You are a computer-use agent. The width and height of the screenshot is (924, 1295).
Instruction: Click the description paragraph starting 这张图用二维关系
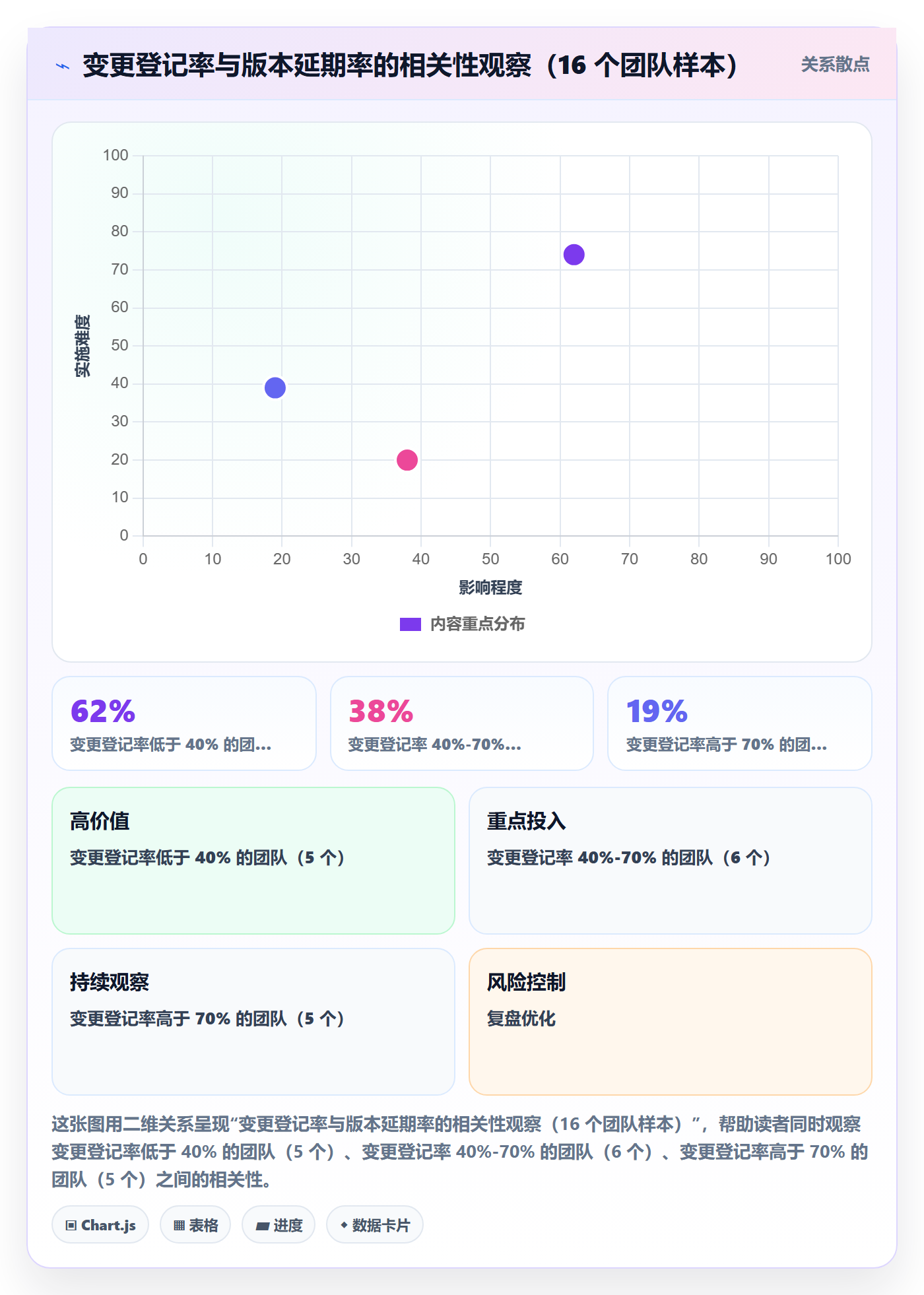[461, 1152]
